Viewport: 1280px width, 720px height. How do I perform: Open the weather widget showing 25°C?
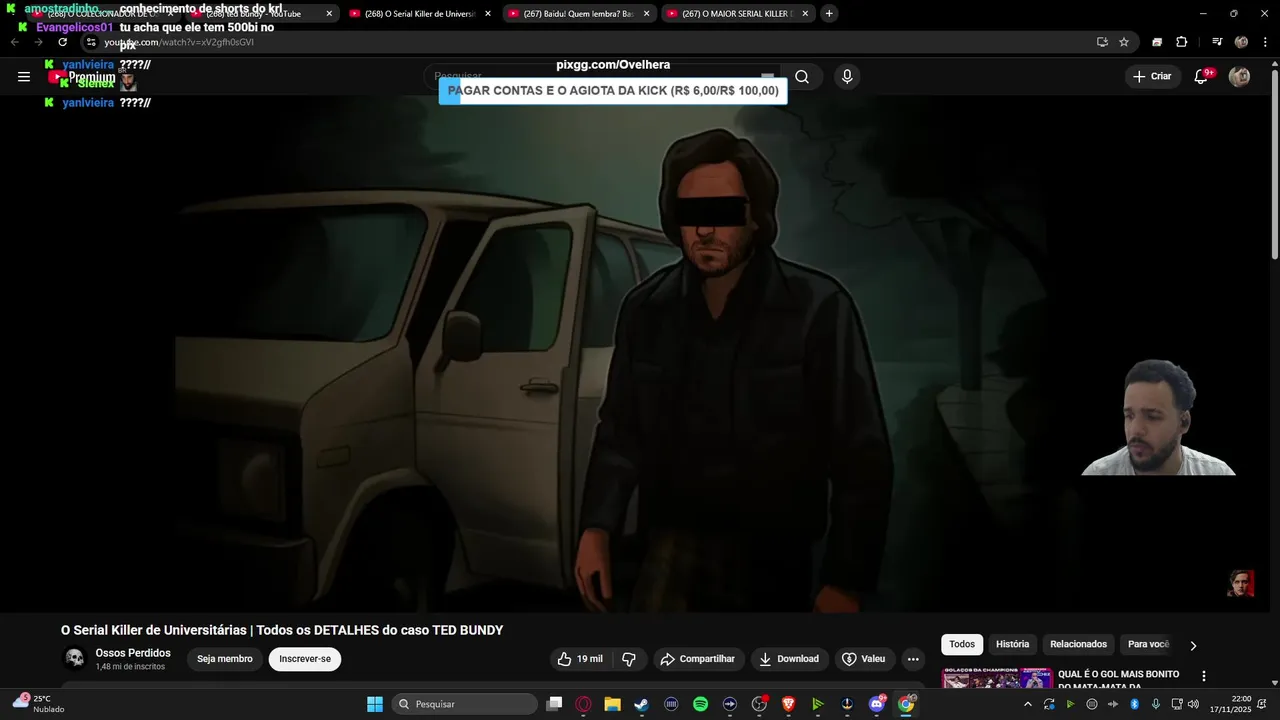click(x=38, y=704)
